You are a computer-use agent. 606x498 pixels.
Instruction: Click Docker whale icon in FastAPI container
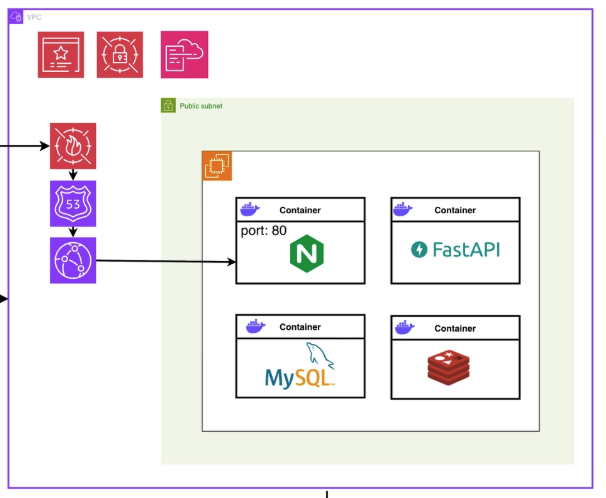[x=403, y=209]
